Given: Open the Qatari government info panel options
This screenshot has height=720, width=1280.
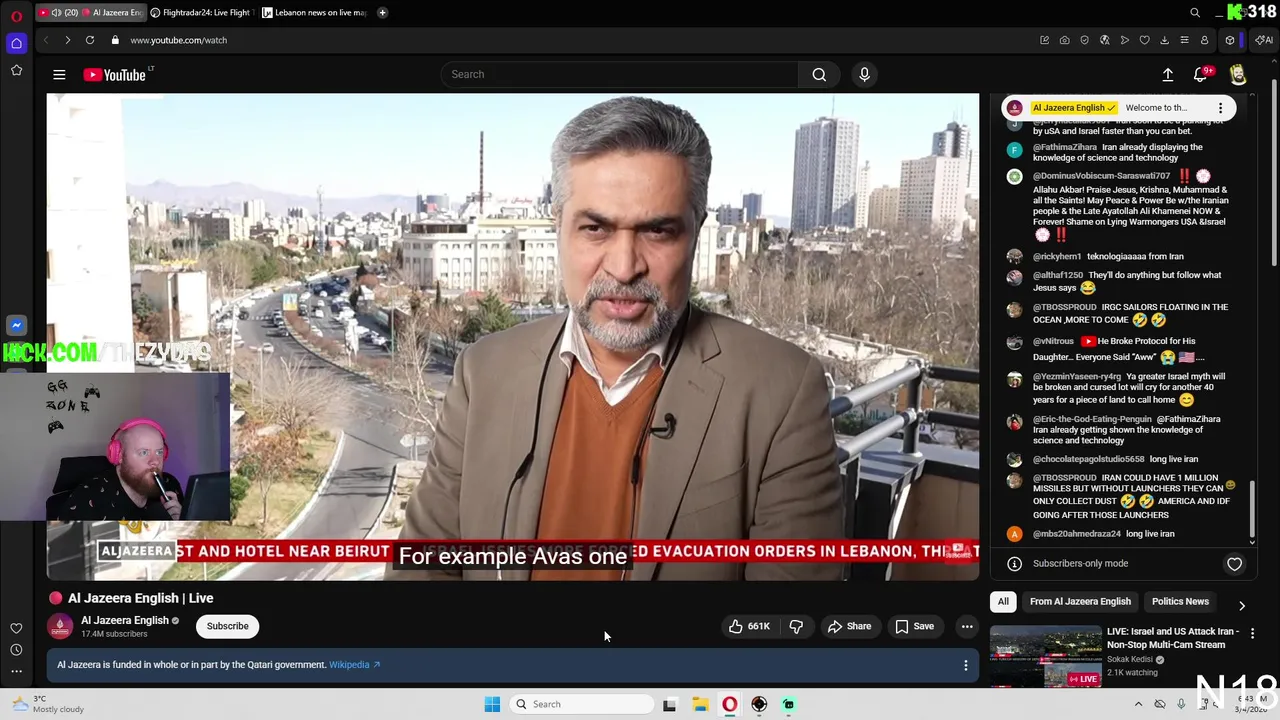Looking at the screenshot, I should (x=965, y=665).
